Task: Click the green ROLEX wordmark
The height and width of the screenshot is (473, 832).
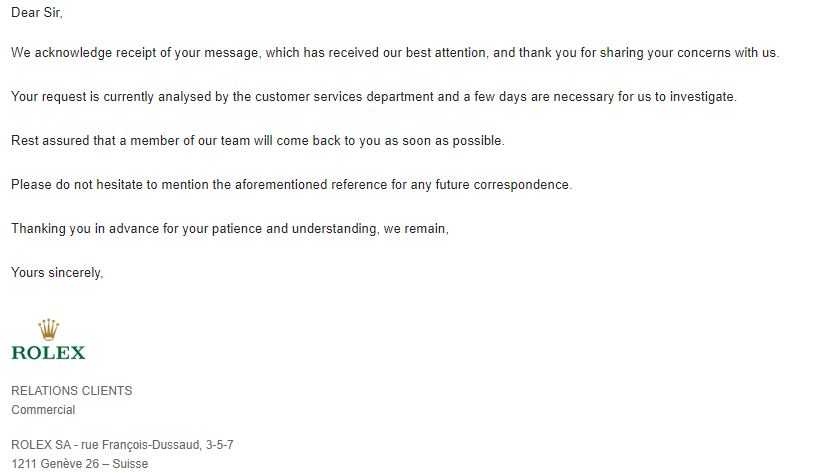Action: point(48,352)
